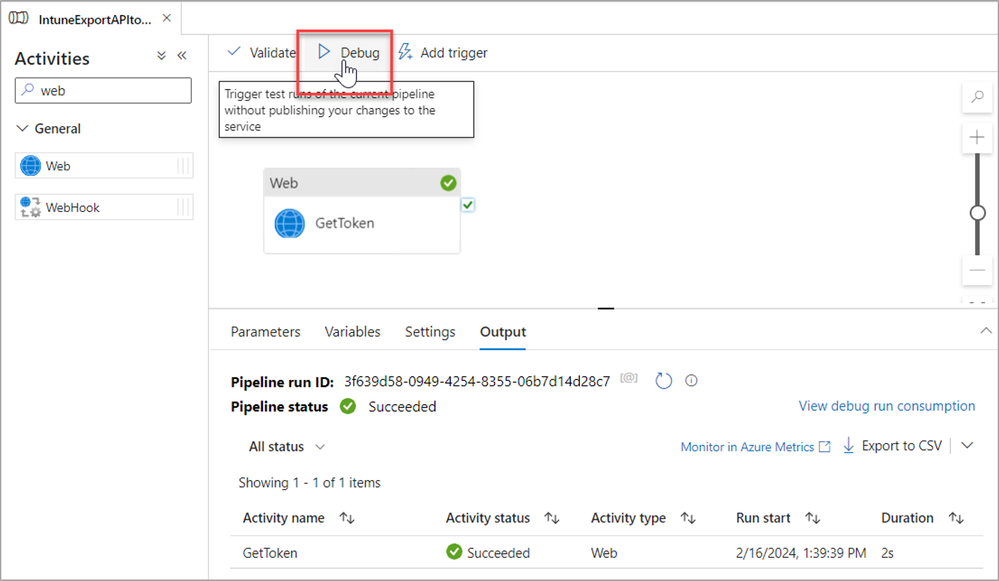Open View debug run consumption link
Viewport: 999px width, 581px height.
886,406
